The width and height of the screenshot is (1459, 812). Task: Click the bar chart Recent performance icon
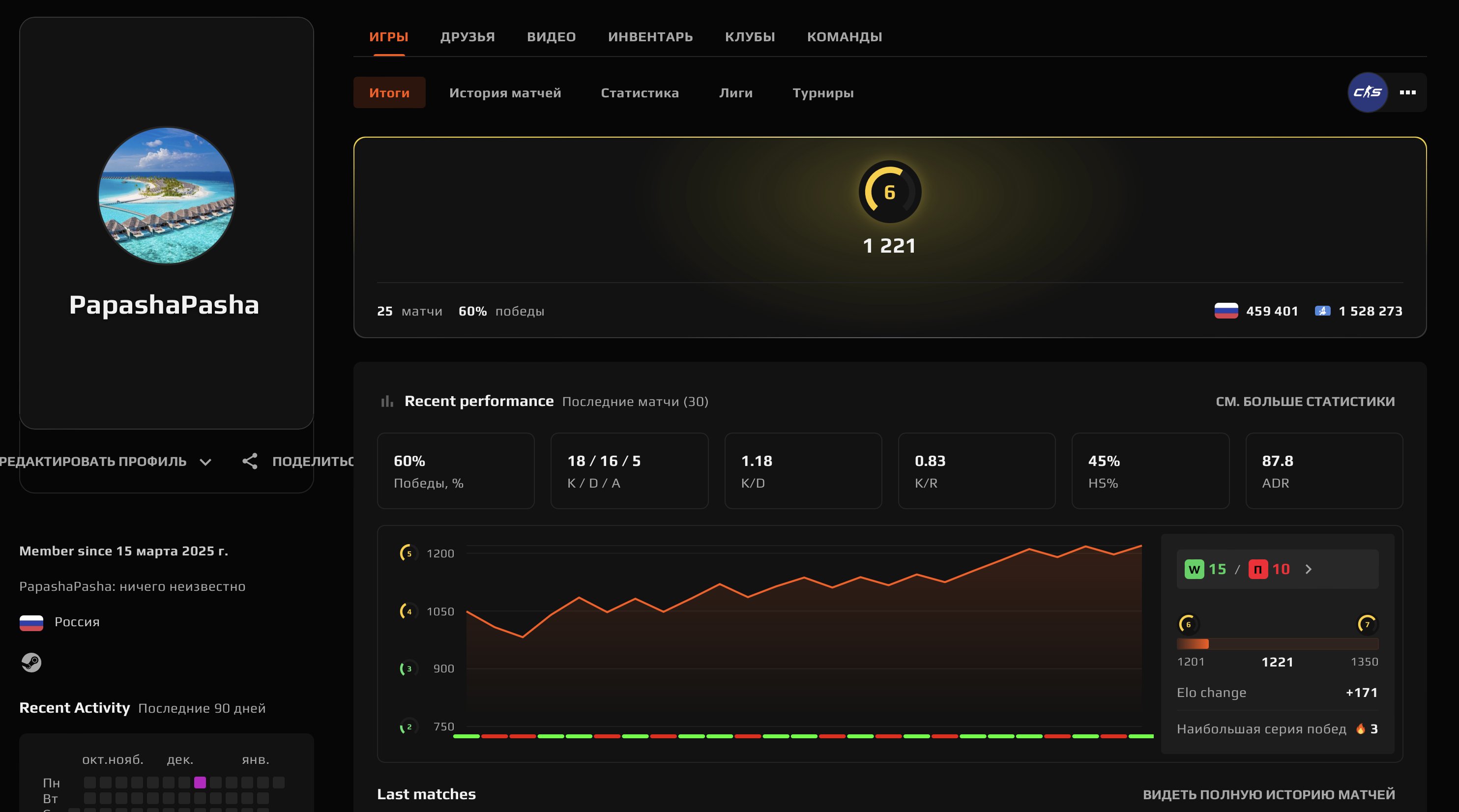(387, 402)
